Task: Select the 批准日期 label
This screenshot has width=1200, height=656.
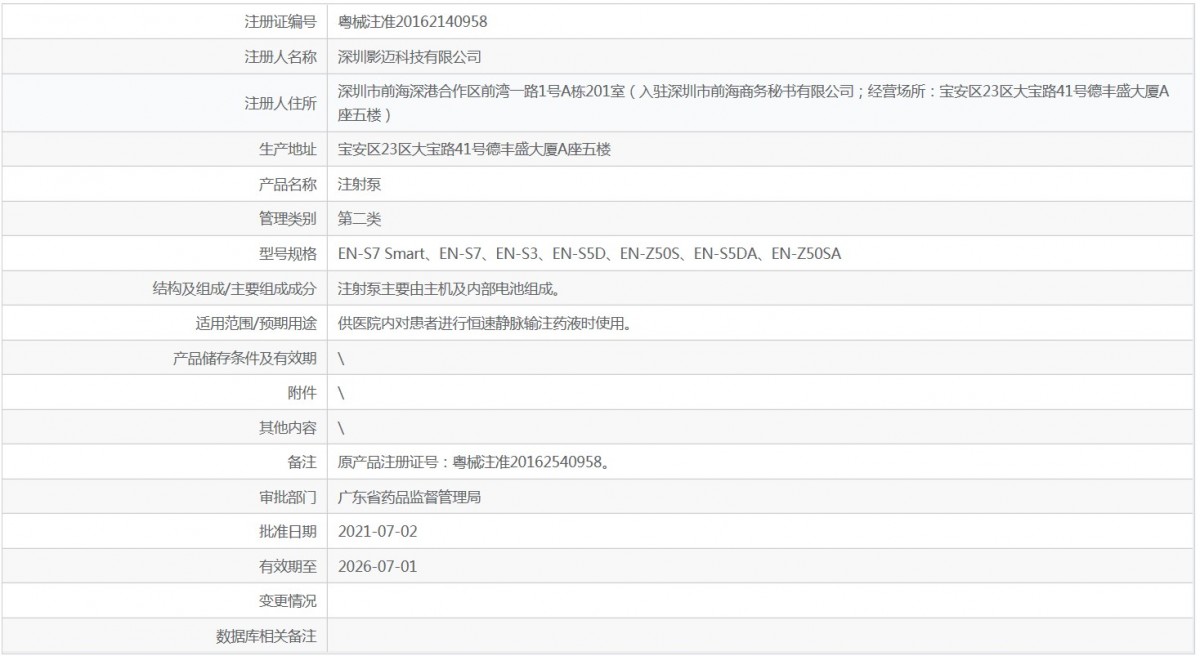Action: pos(288,531)
